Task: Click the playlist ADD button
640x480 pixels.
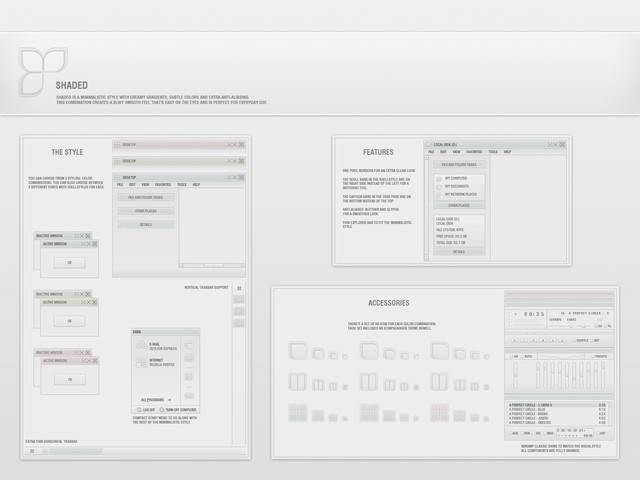Action: pos(513,433)
